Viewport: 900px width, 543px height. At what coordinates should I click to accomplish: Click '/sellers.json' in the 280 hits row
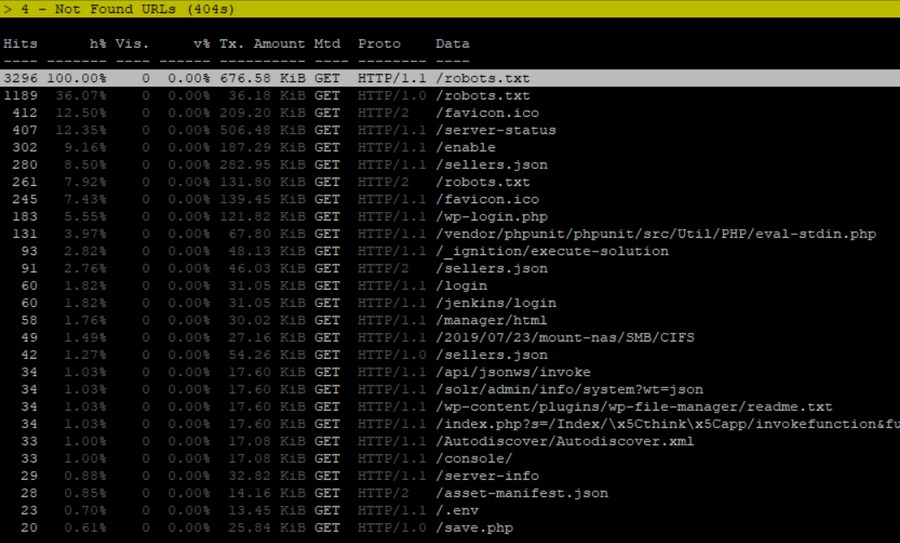click(491, 164)
